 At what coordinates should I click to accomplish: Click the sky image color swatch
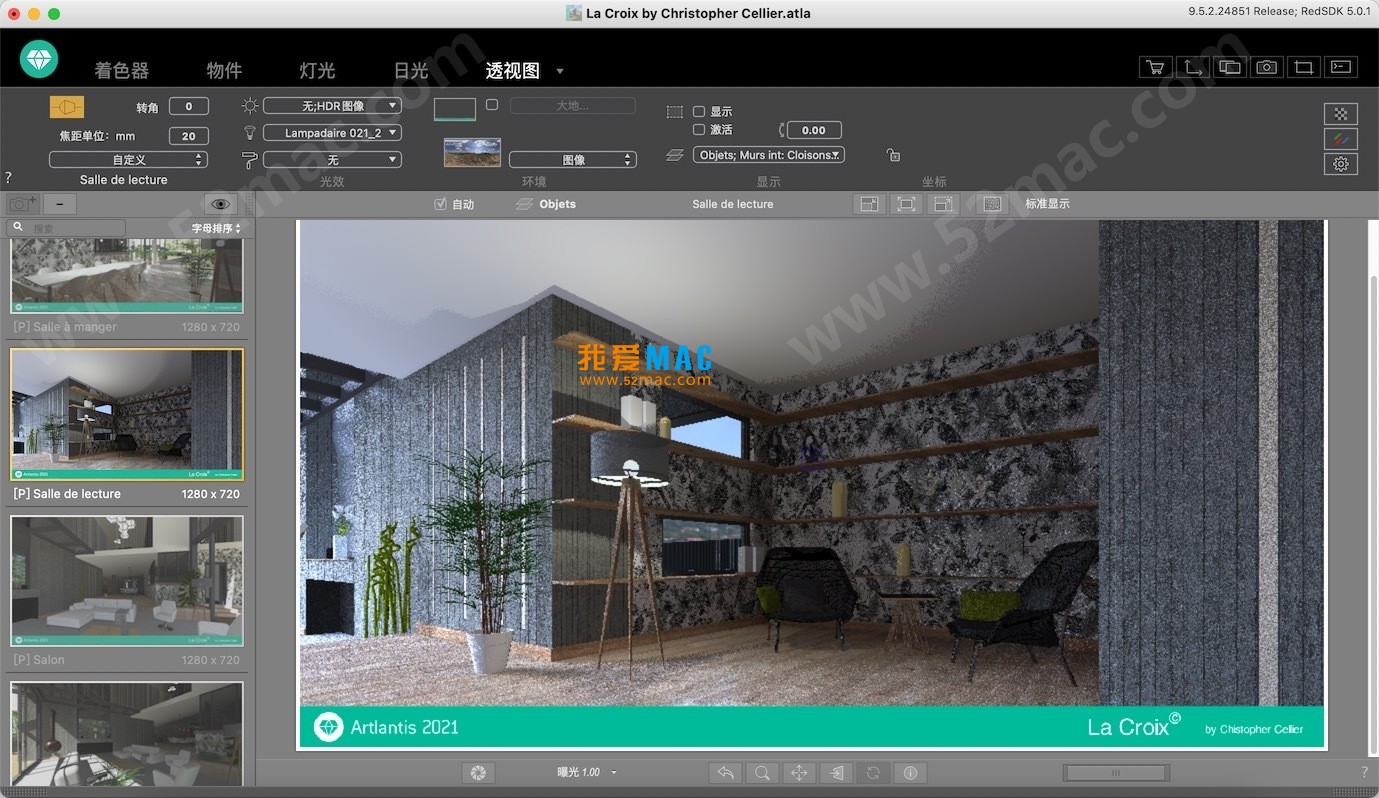455,109
